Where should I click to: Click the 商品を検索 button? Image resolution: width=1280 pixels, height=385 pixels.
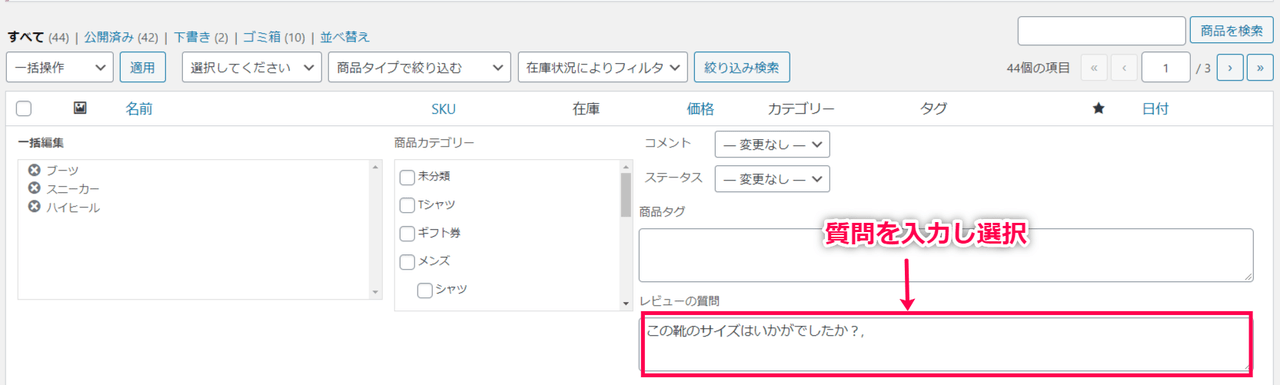point(1231,30)
